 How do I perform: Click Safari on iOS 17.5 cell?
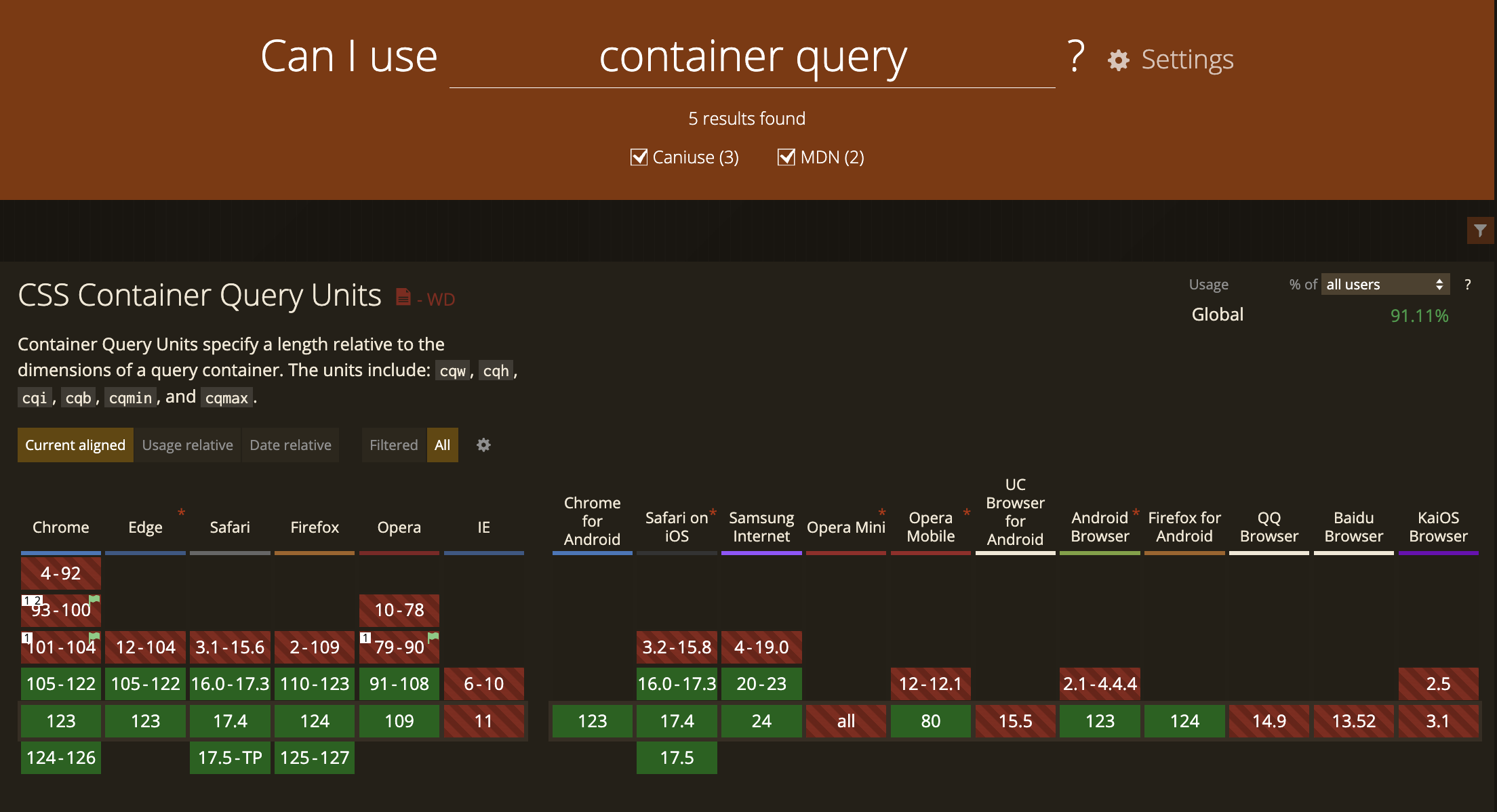pyautogui.click(x=677, y=758)
